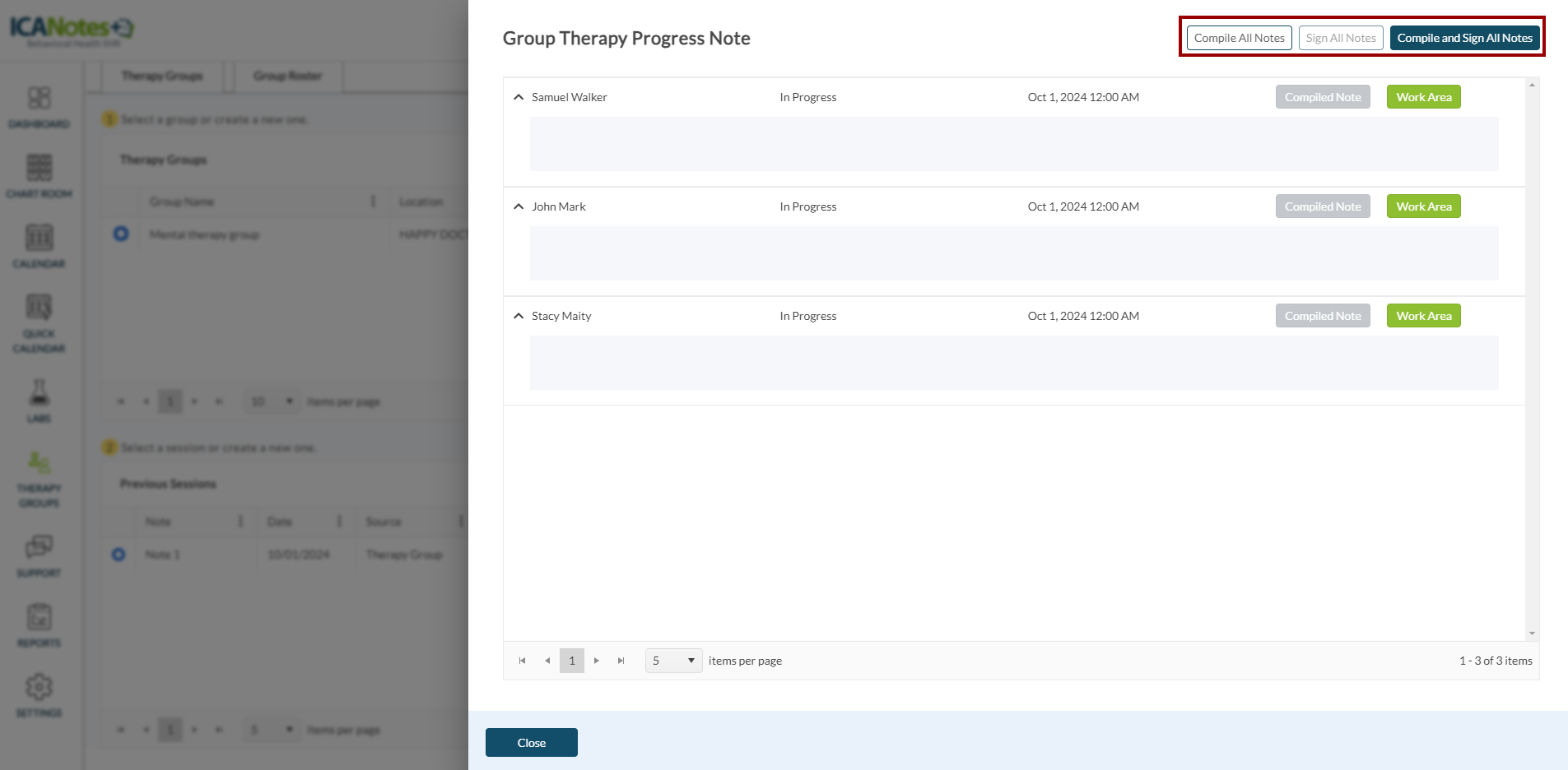The image size is (1568, 770).
Task: Open Calendar from sidebar
Action: click(x=40, y=247)
